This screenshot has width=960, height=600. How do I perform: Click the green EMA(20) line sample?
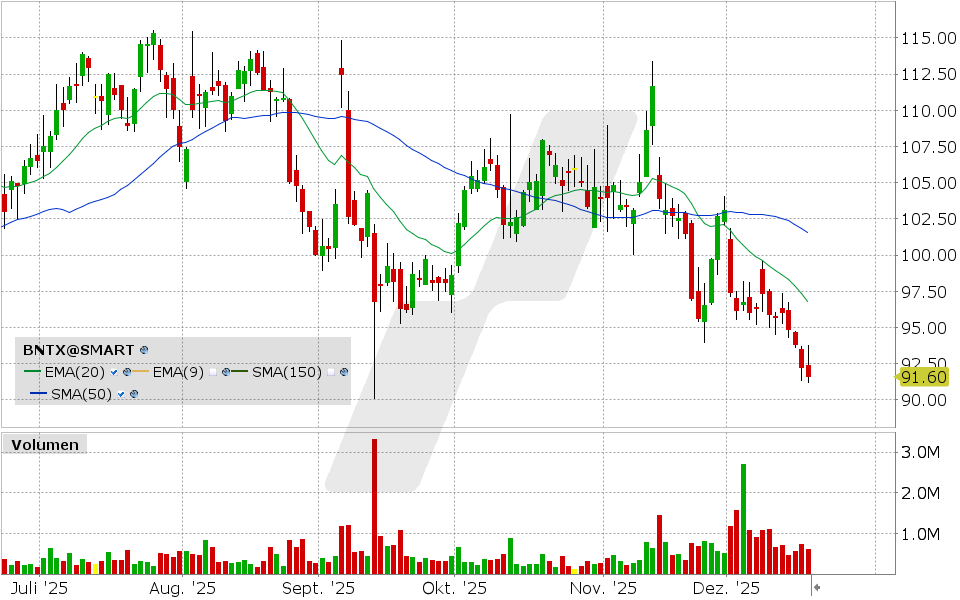point(32,371)
